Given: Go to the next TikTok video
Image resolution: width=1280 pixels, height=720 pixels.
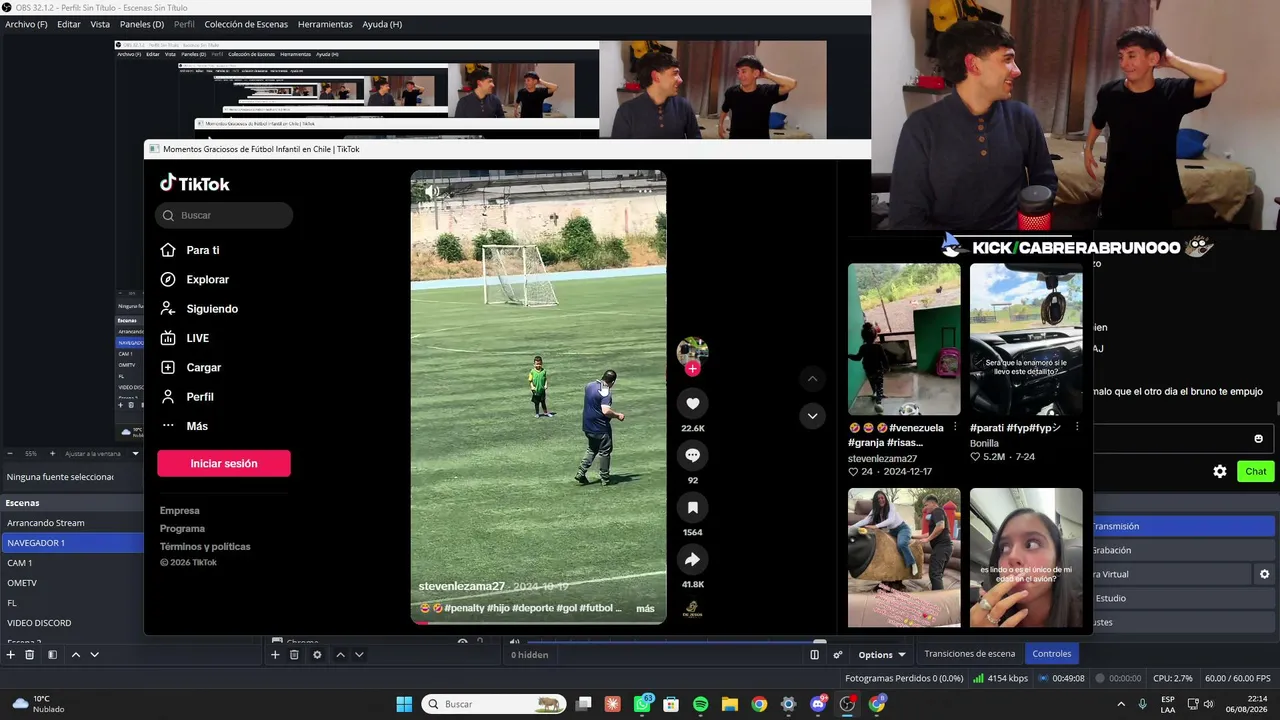Looking at the screenshot, I should pos(812,416).
